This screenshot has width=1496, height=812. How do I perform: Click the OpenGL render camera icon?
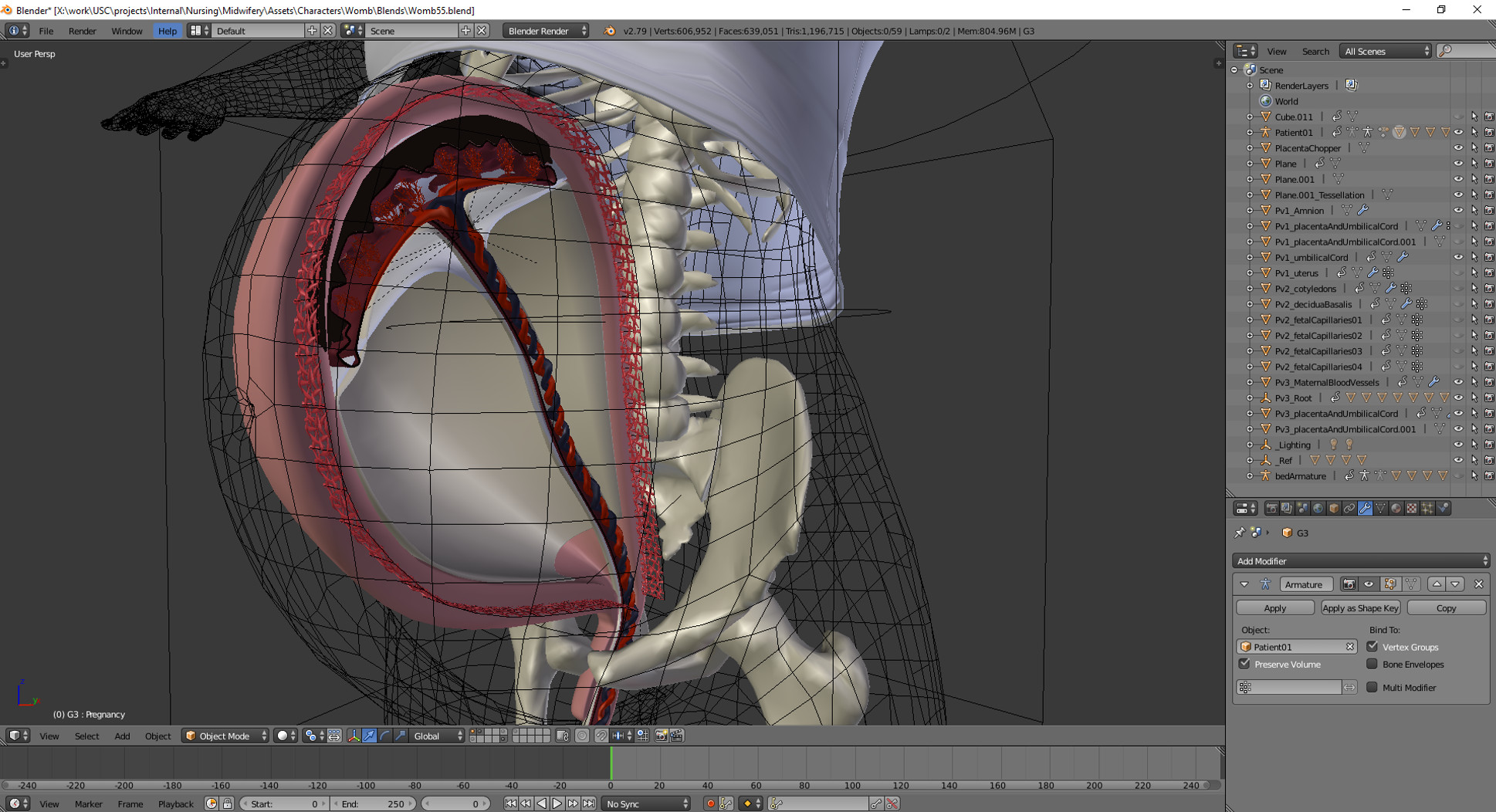tap(661, 736)
